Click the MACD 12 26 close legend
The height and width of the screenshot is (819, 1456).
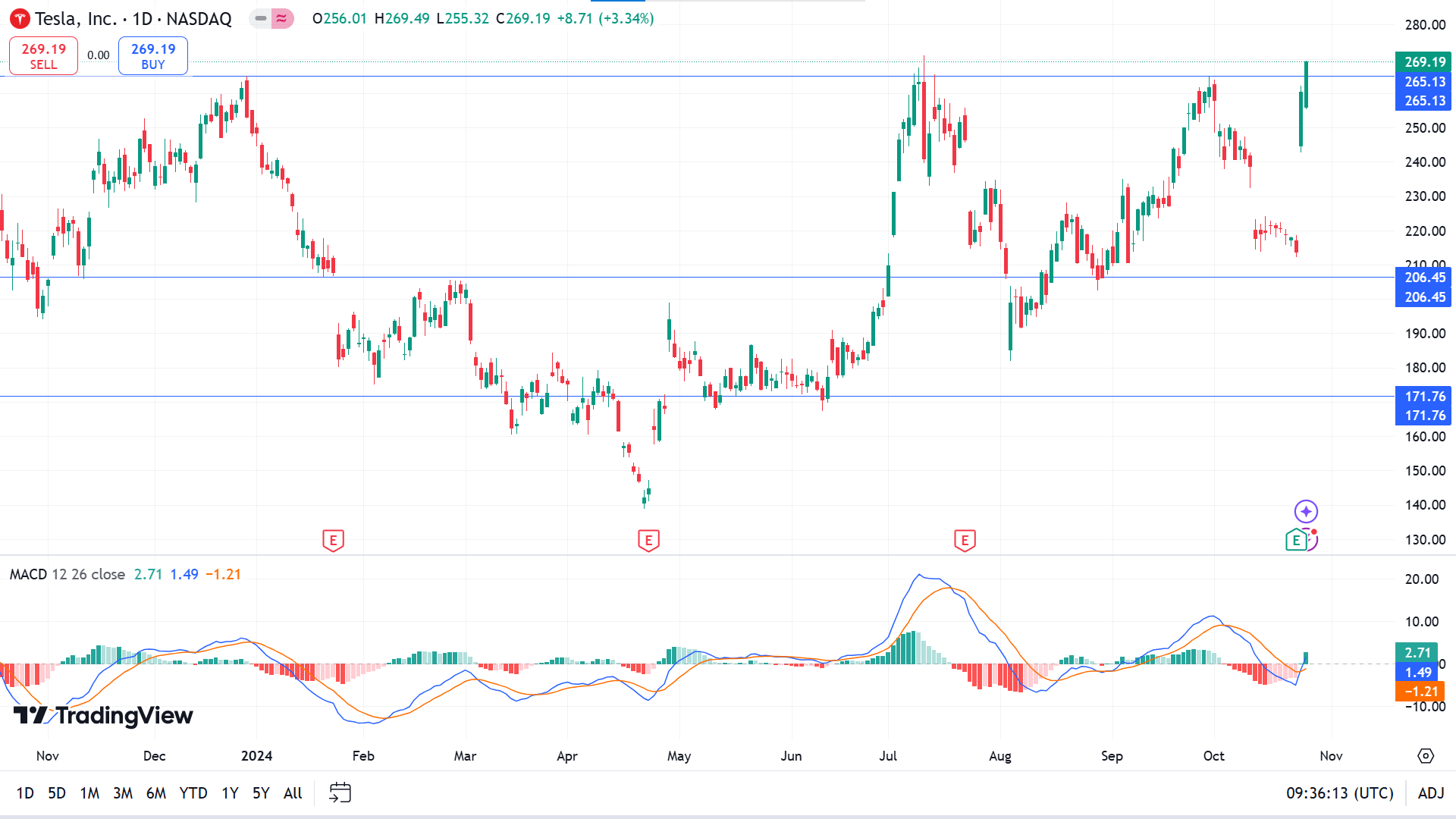click(67, 575)
